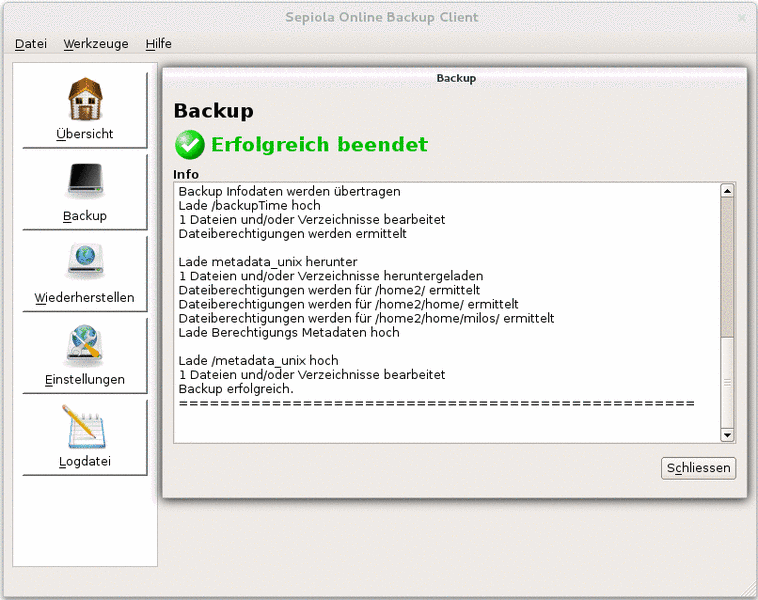Select log line 'Backup erfolgreich.'
The image size is (758, 600).
tap(236, 389)
